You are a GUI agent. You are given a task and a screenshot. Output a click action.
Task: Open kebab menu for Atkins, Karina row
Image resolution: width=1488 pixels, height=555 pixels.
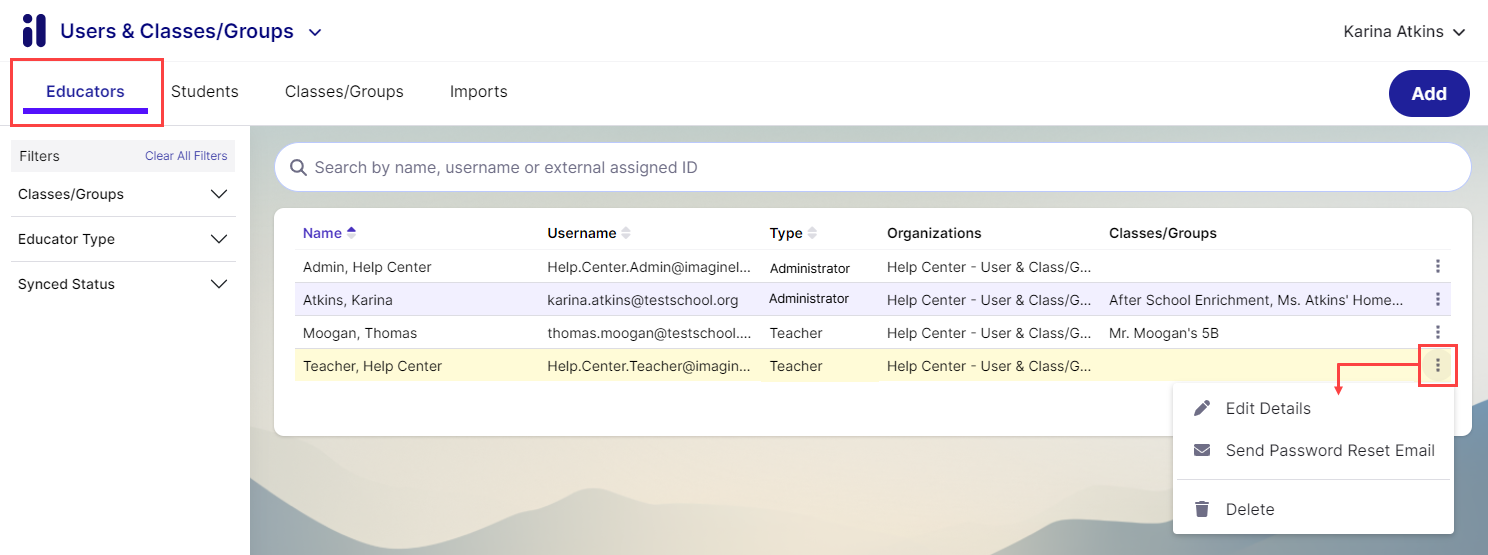(1437, 299)
